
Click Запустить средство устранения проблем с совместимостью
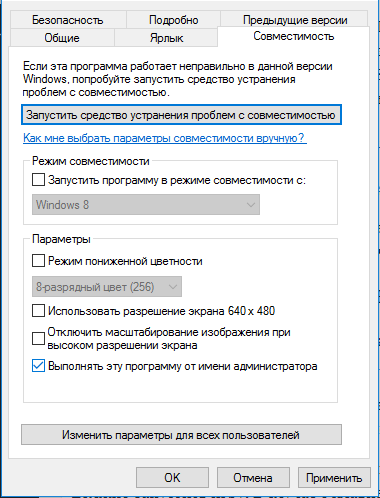[x=181, y=115]
